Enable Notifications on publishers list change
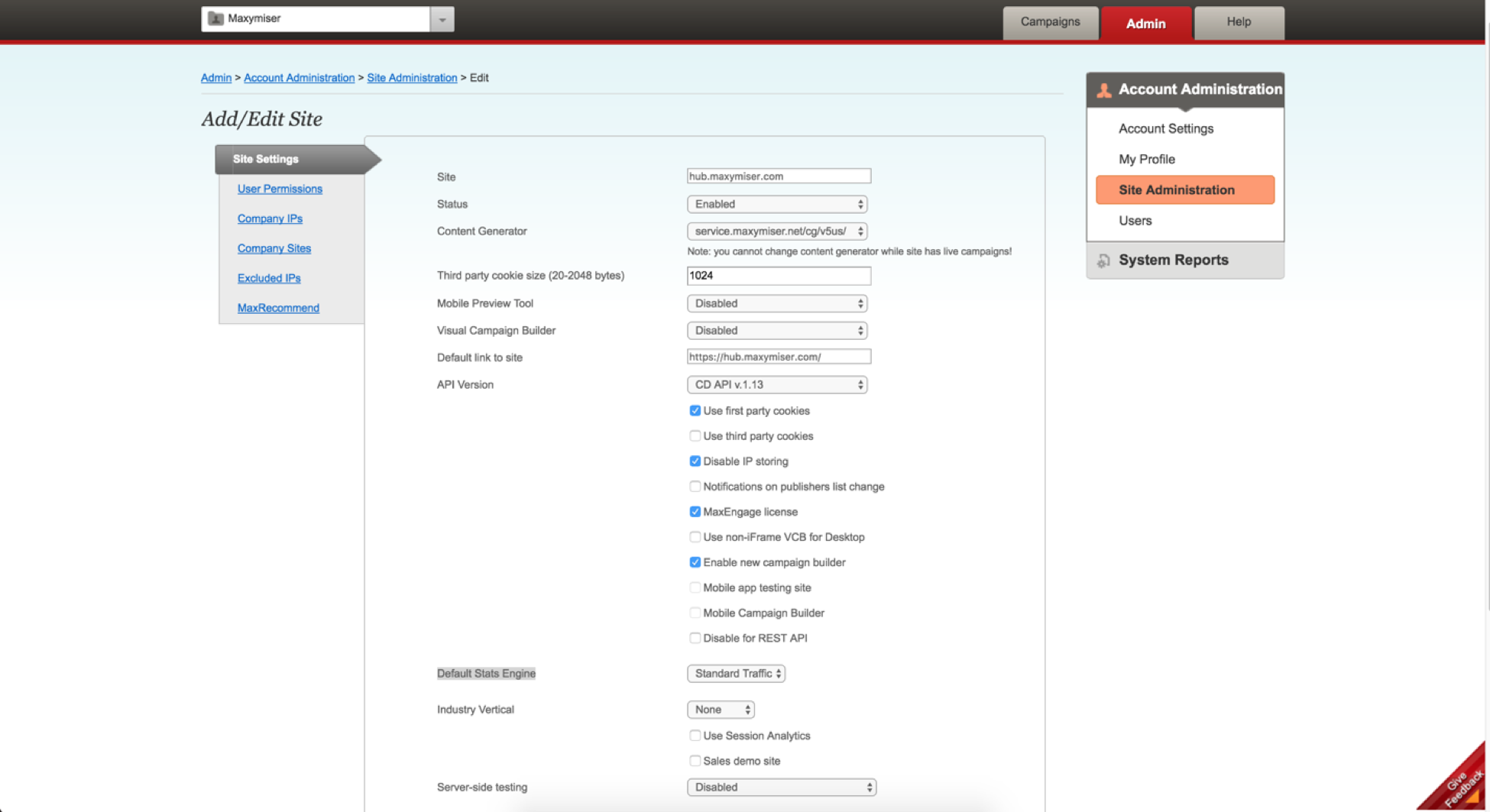This screenshot has width=1490, height=812. [695, 487]
